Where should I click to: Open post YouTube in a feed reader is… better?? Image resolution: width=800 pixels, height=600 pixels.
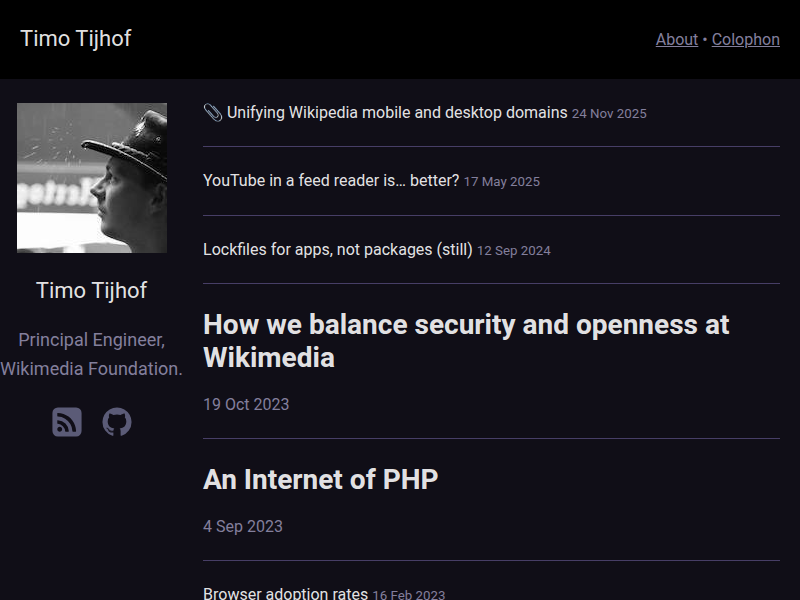click(331, 181)
